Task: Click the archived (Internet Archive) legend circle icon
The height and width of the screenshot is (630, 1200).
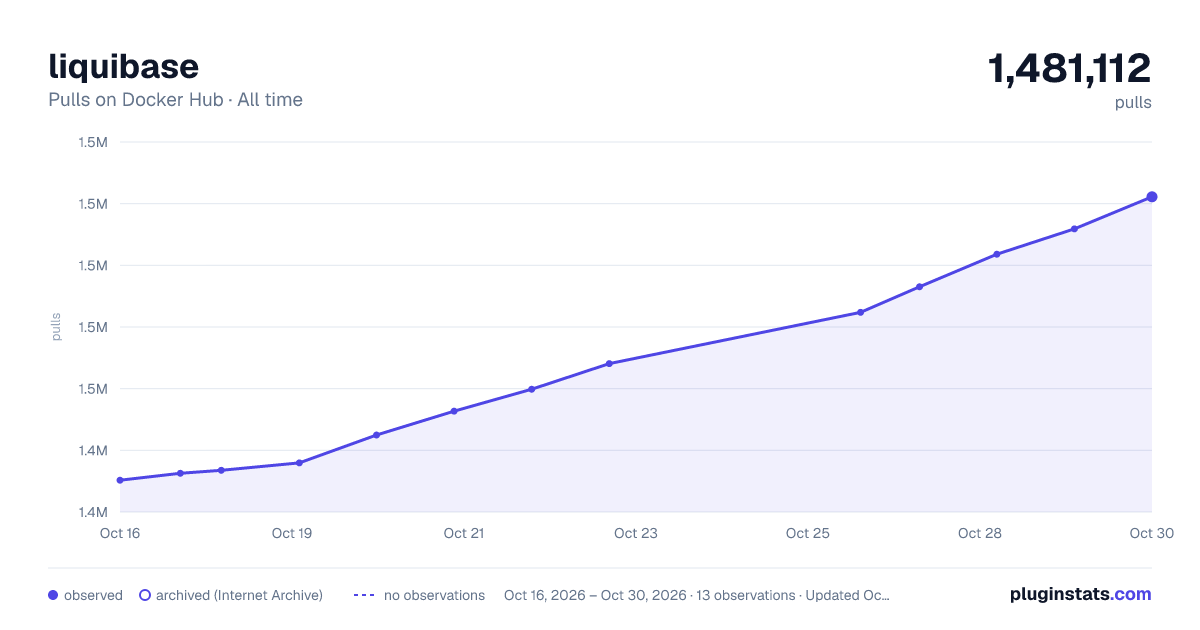Action: (x=145, y=595)
